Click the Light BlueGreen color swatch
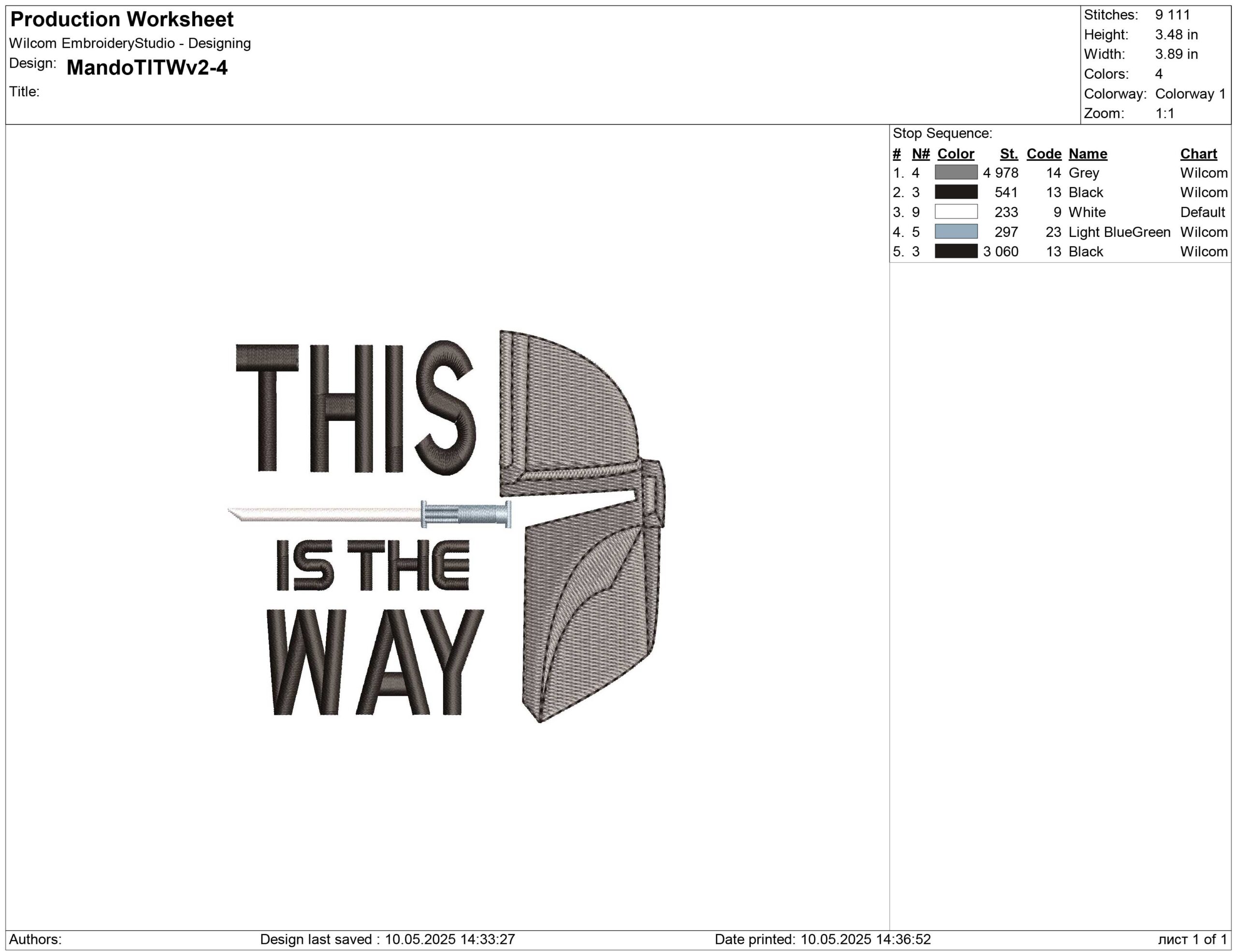1237x952 pixels. tap(955, 231)
